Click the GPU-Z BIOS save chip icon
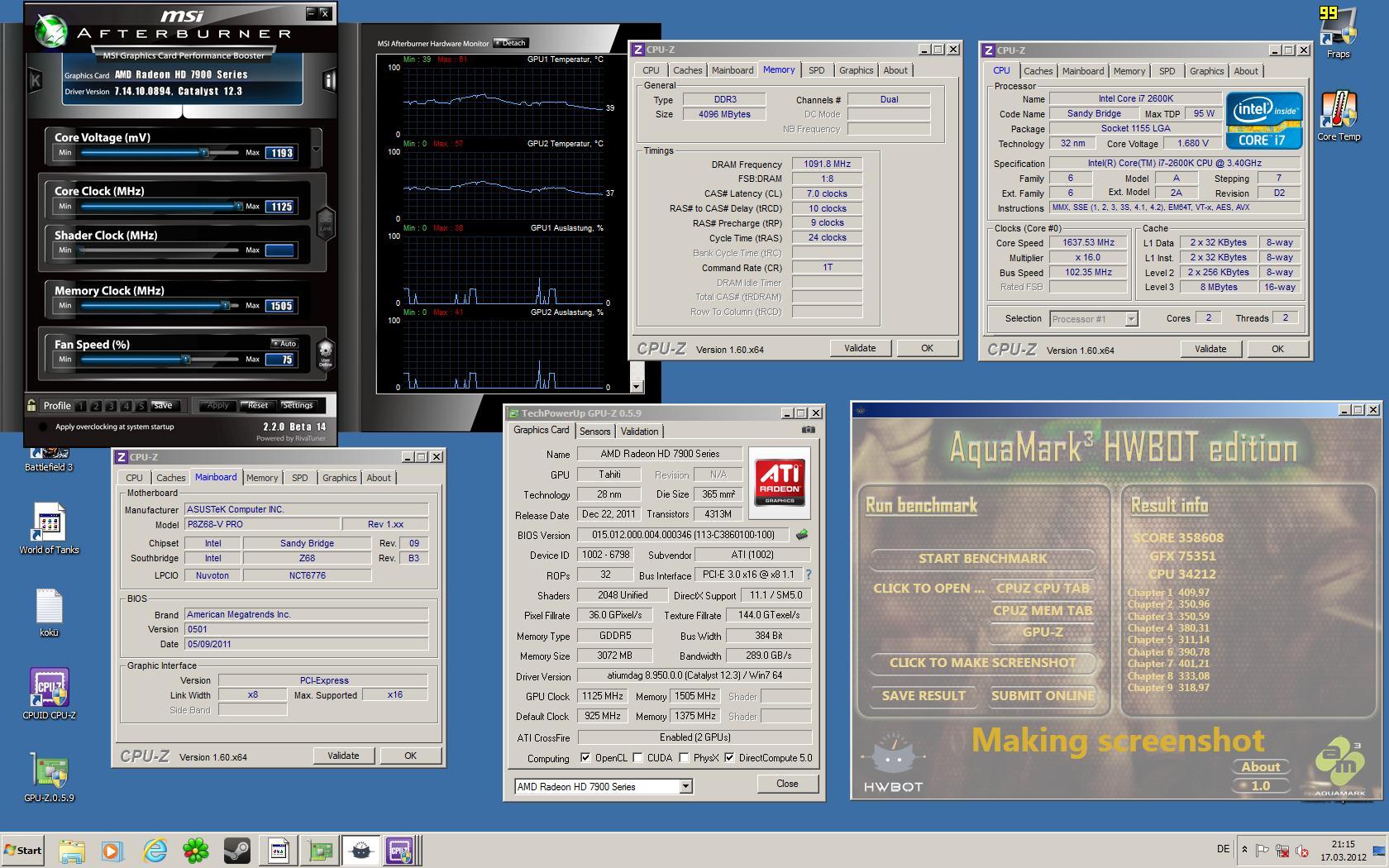Screen dimensions: 1389x868 tap(801, 535)
